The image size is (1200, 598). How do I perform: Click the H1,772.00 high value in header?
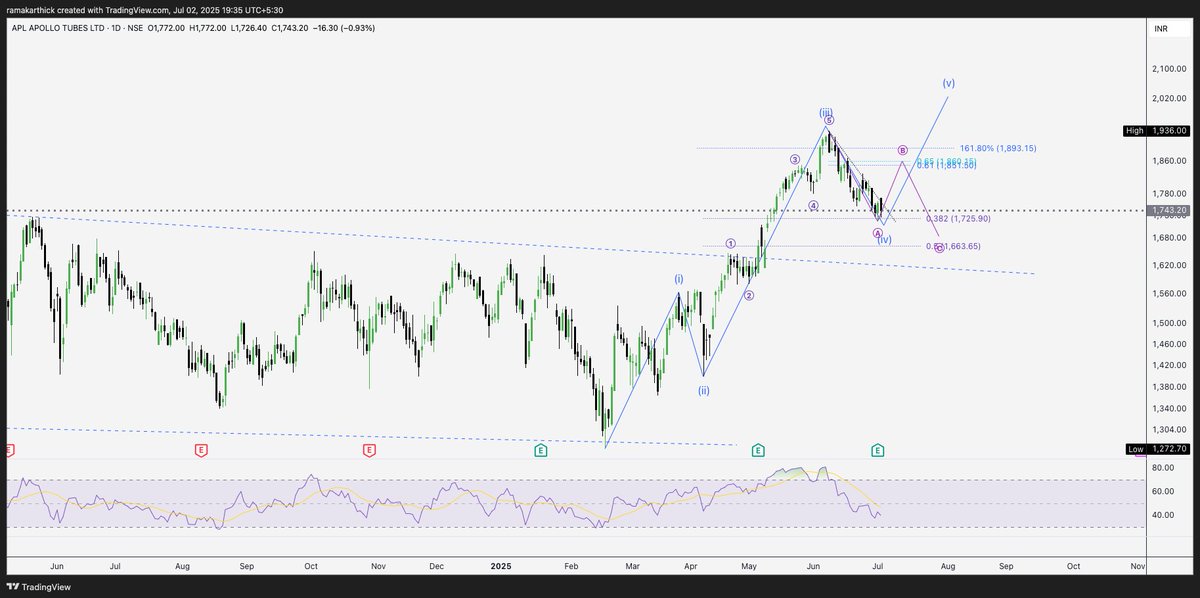pos(209,28)
